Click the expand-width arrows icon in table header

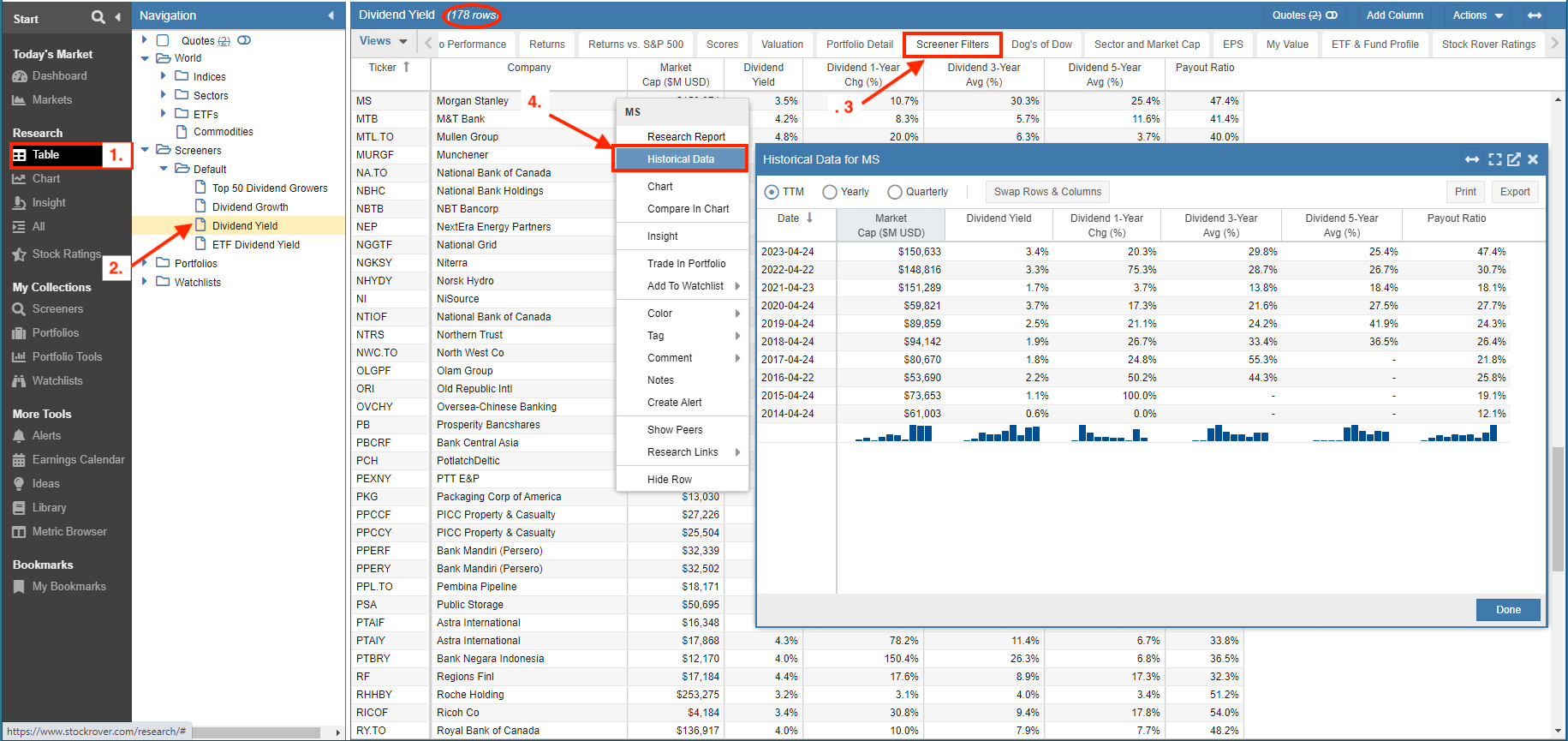tap(1535, 15)
